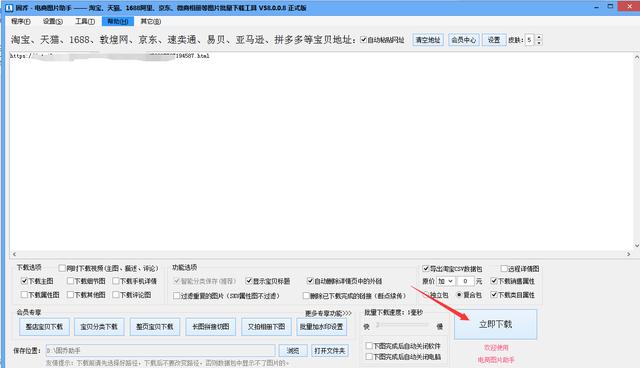The width and height of the screenshot is (640, 368).
Task: Enable the 远程详情图 checkbox
Action: pos(504,268)
